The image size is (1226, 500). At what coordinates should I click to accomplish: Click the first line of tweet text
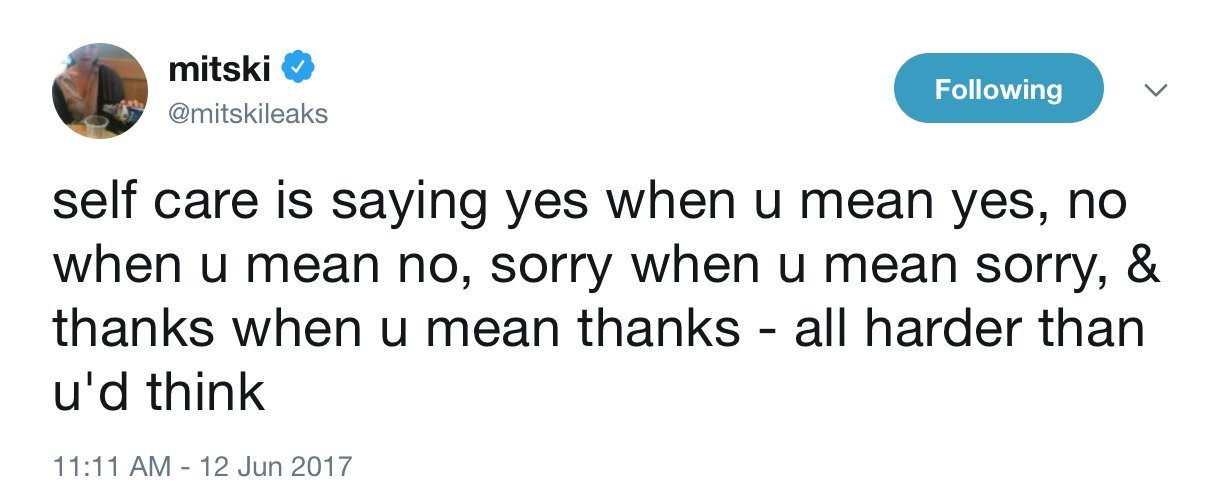click(x=590, y=205)
